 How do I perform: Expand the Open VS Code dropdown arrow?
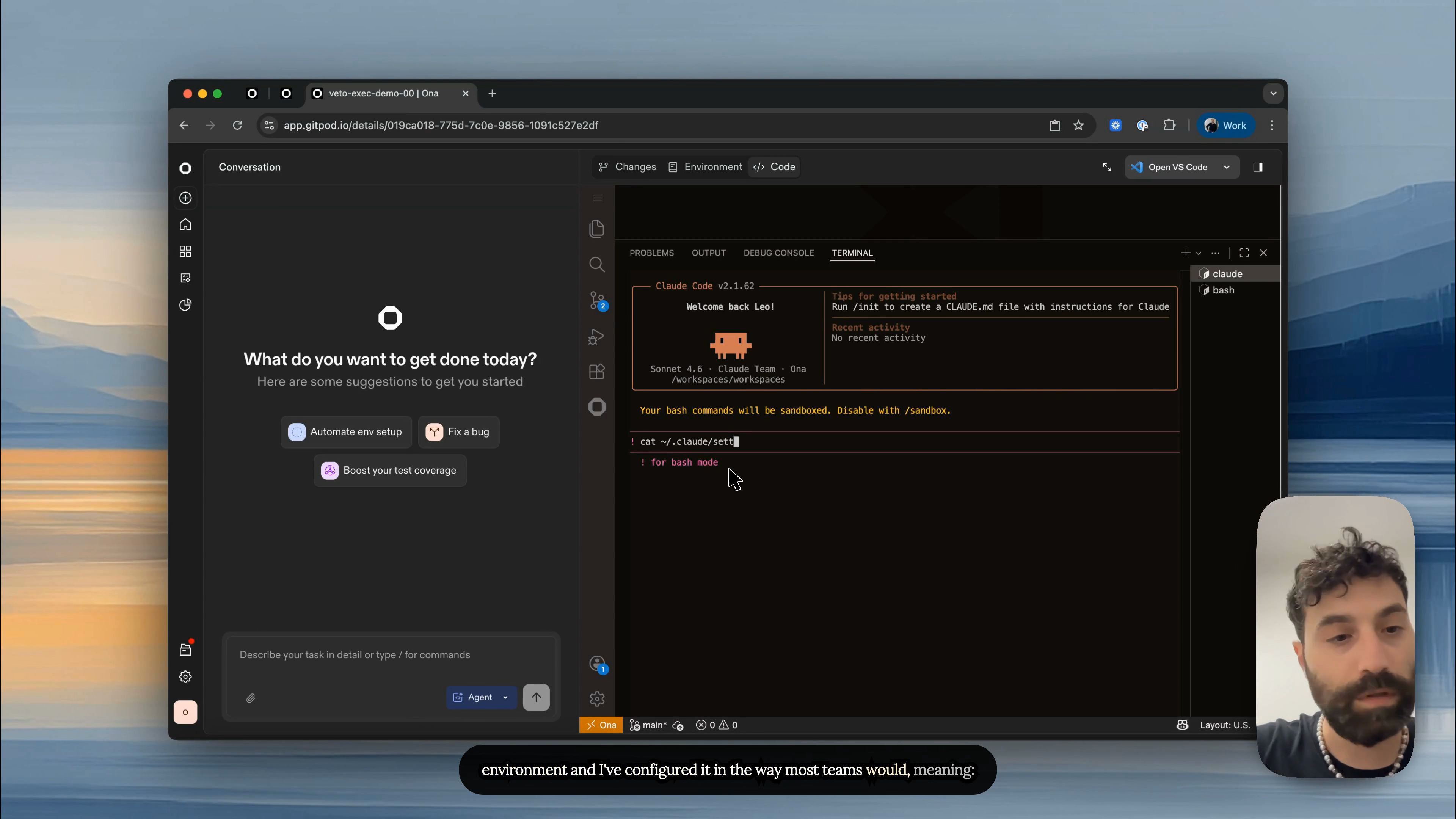click(1227, 167)
